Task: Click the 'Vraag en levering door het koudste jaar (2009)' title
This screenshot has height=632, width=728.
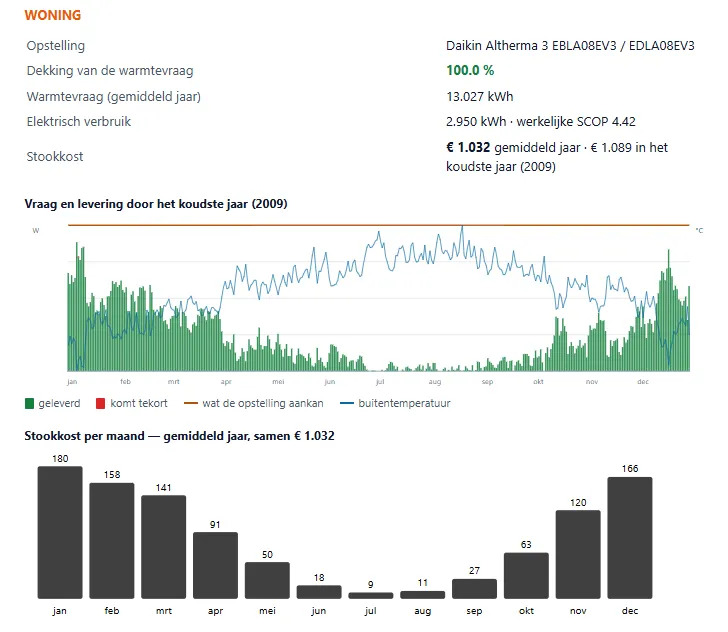Action: coord(156,204)
